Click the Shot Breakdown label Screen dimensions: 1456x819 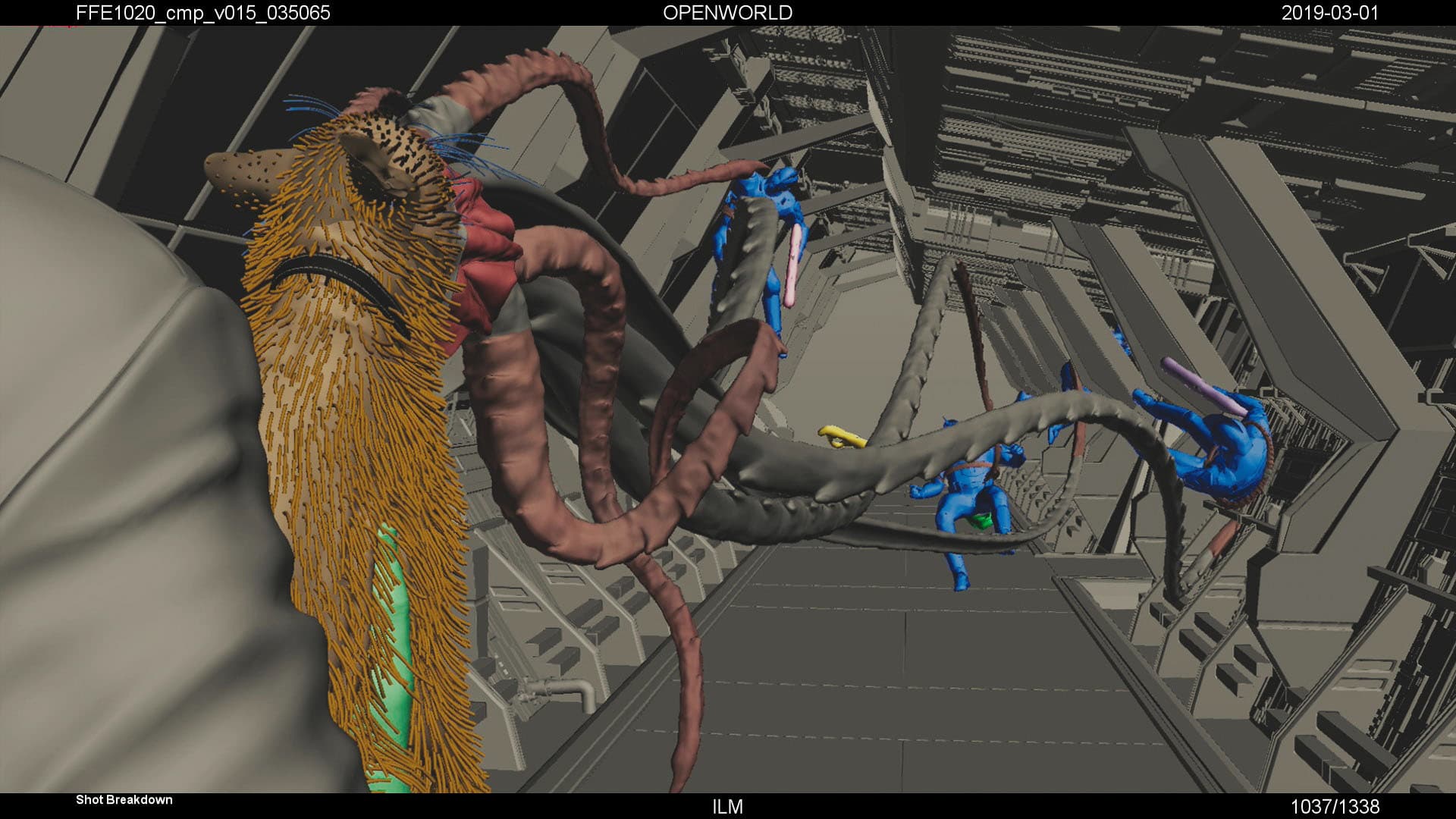click(124, 799)
